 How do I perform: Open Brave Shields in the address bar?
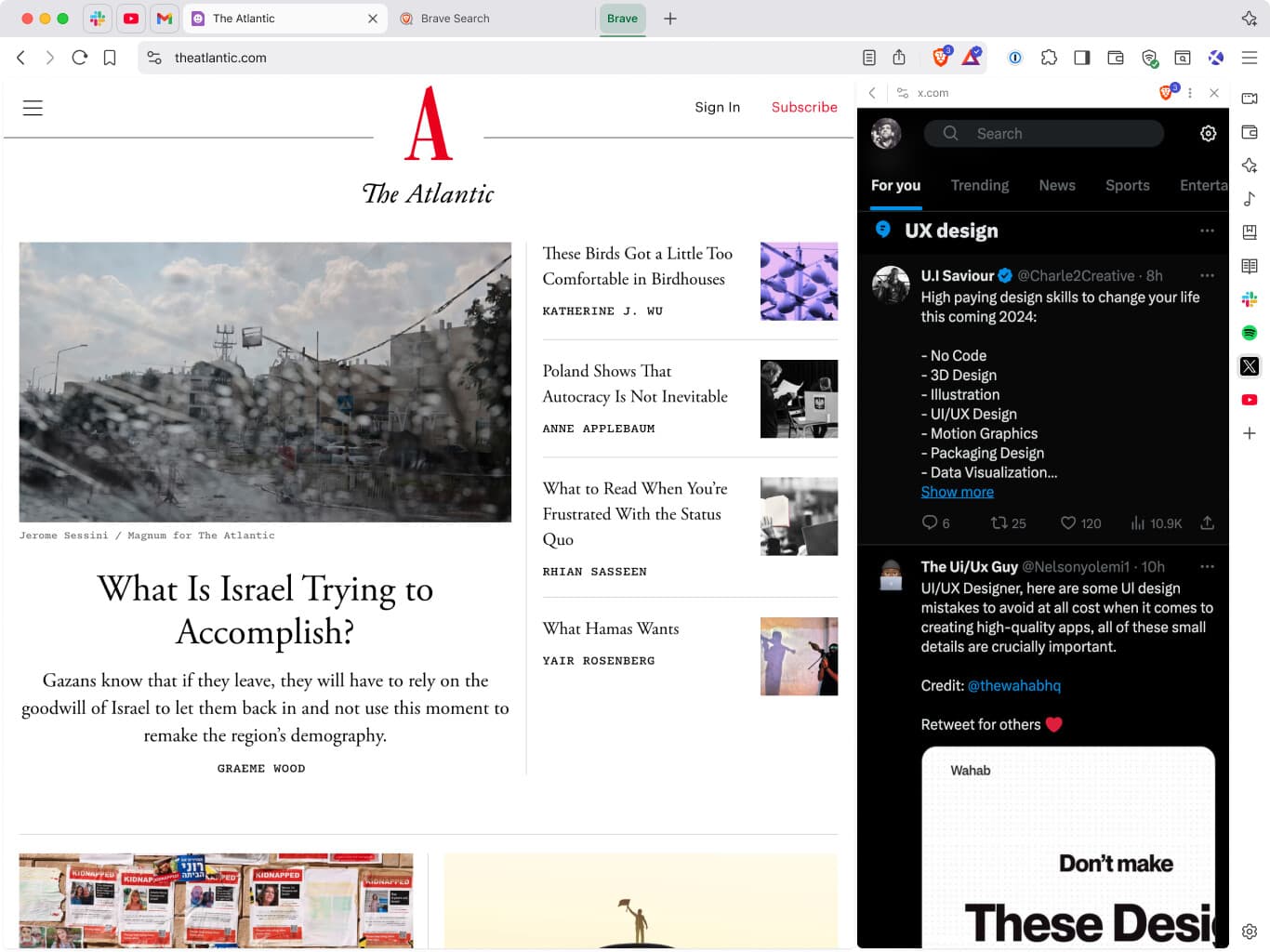[941, 58]
